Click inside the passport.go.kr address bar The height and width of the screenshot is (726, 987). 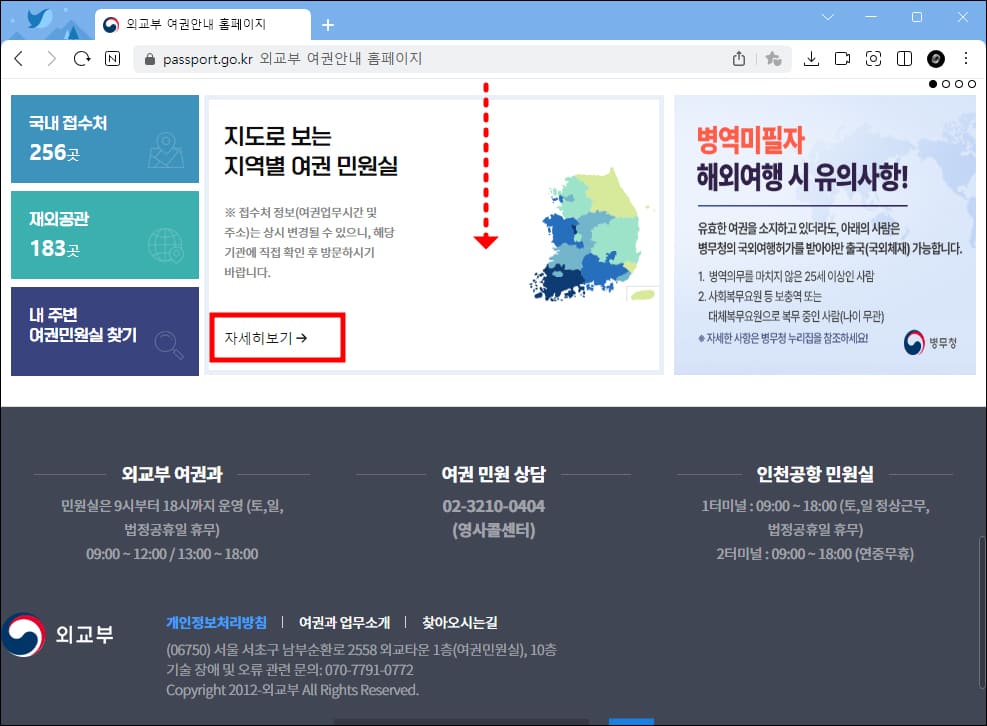(400, 59)
